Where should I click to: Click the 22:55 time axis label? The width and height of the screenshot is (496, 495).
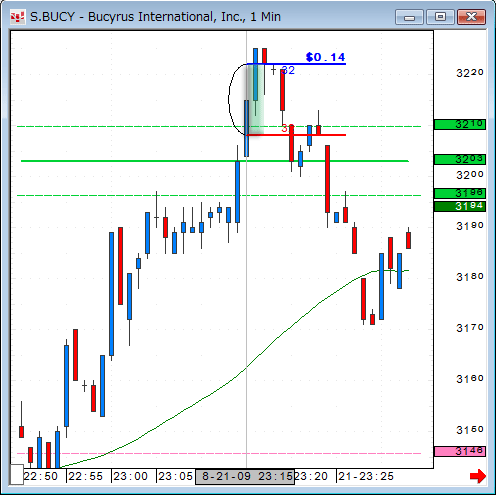[86, 476]
